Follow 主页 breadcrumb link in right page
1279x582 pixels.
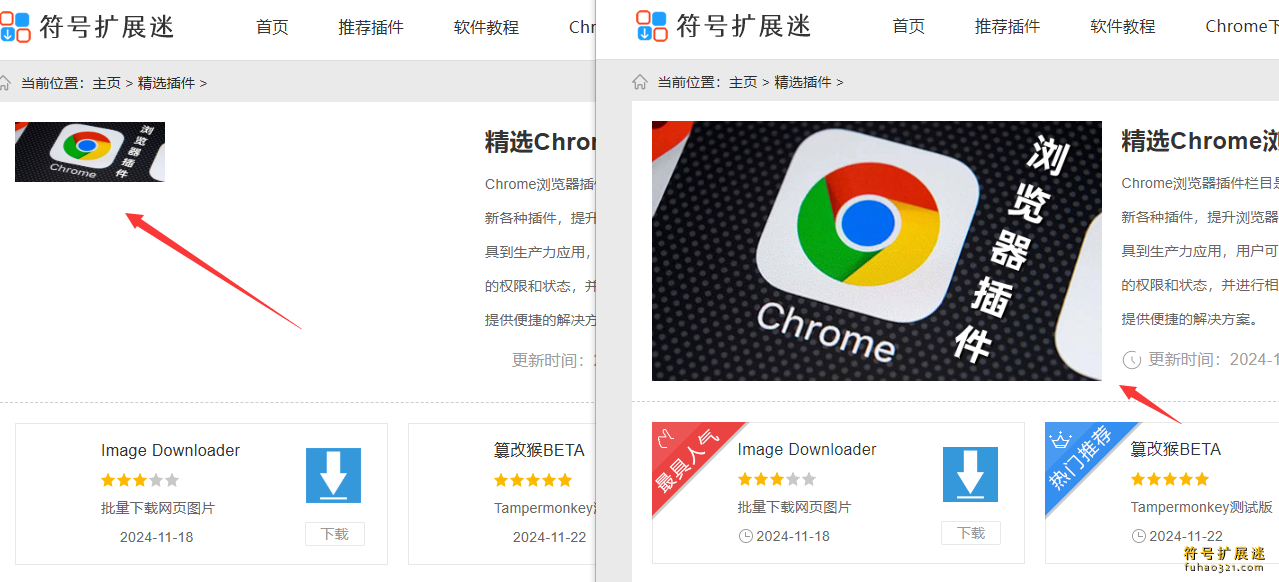(743, 82)
